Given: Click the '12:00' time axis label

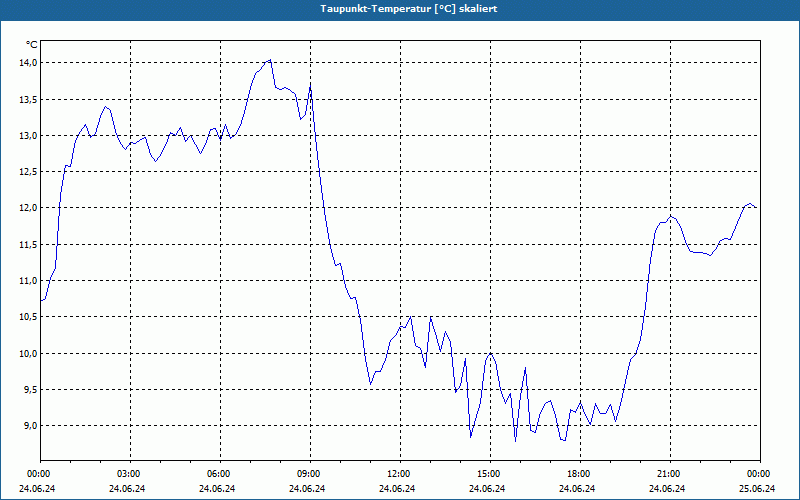Looking at the screenshot, I should click(x=397, y=474).
